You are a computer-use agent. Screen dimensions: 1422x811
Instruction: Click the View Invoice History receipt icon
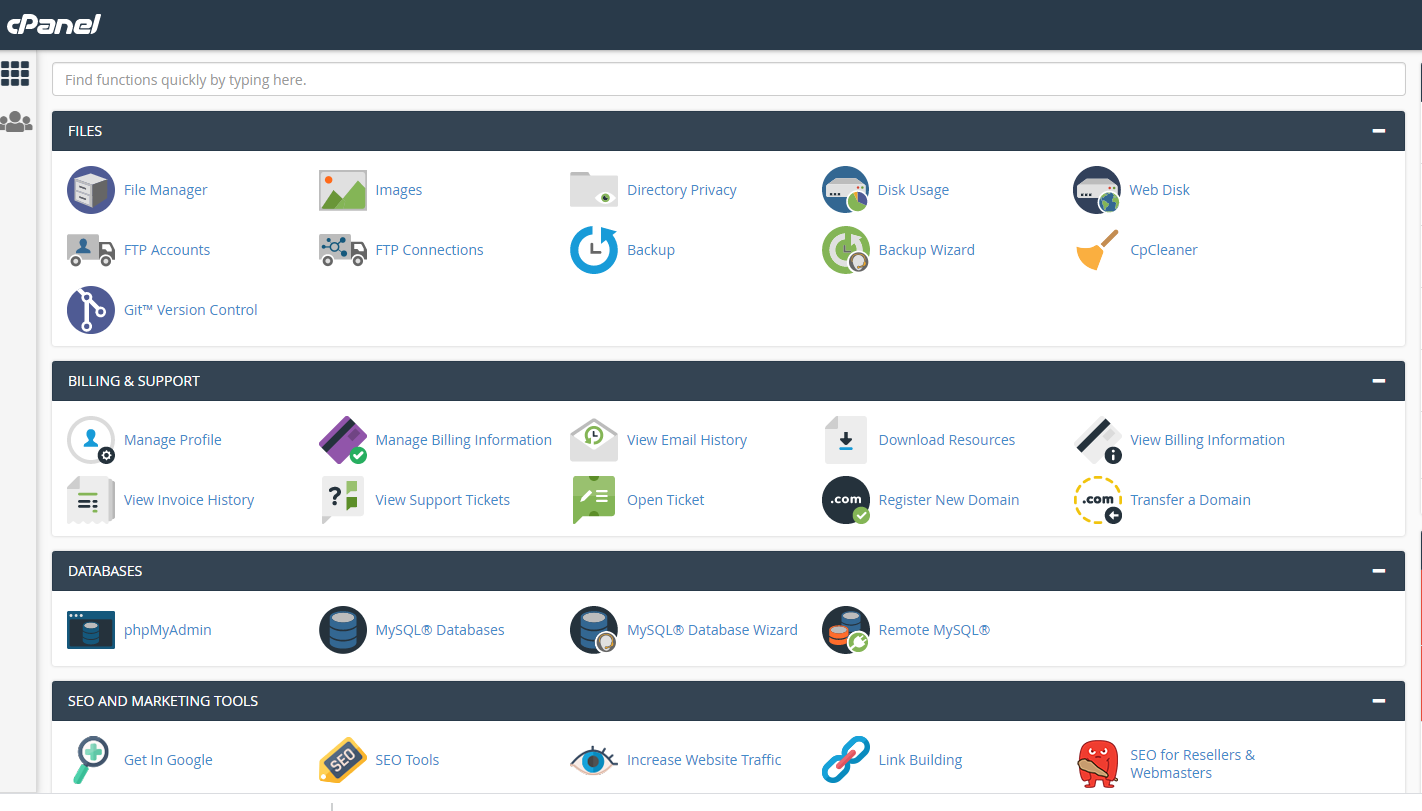(x=91, y=500)
